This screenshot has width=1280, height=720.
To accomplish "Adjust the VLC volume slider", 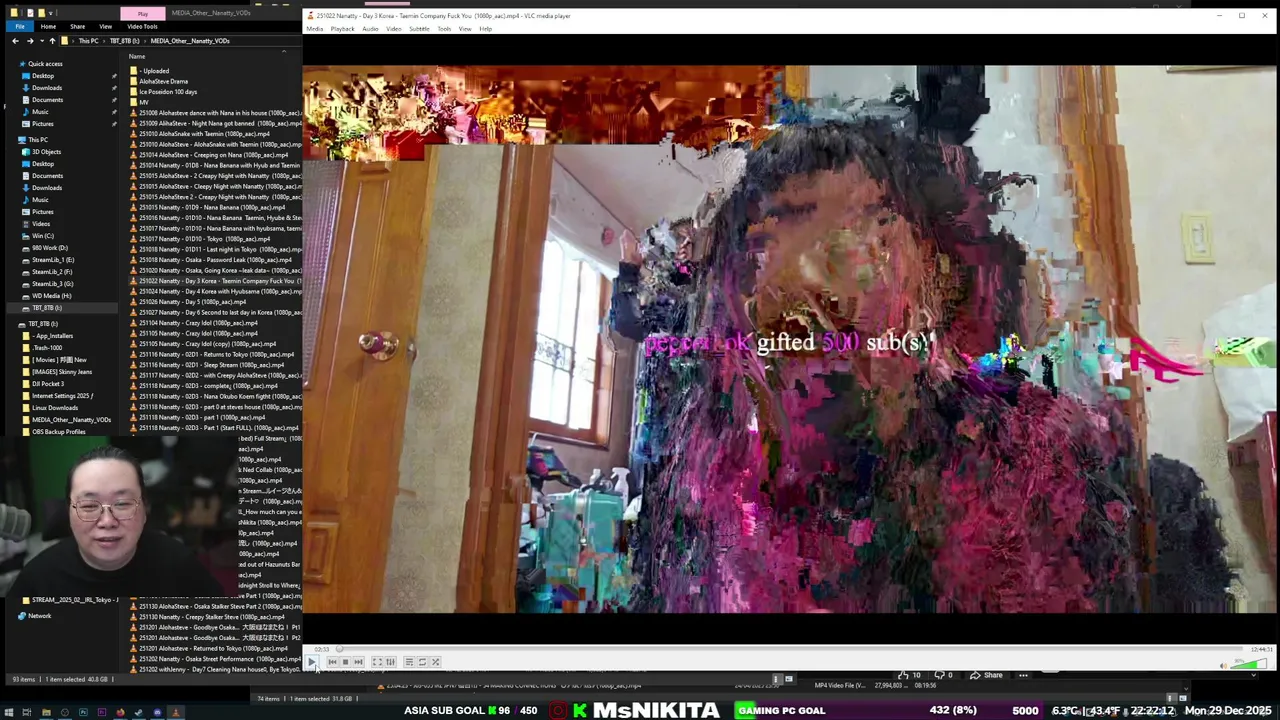I will 1249,663.
